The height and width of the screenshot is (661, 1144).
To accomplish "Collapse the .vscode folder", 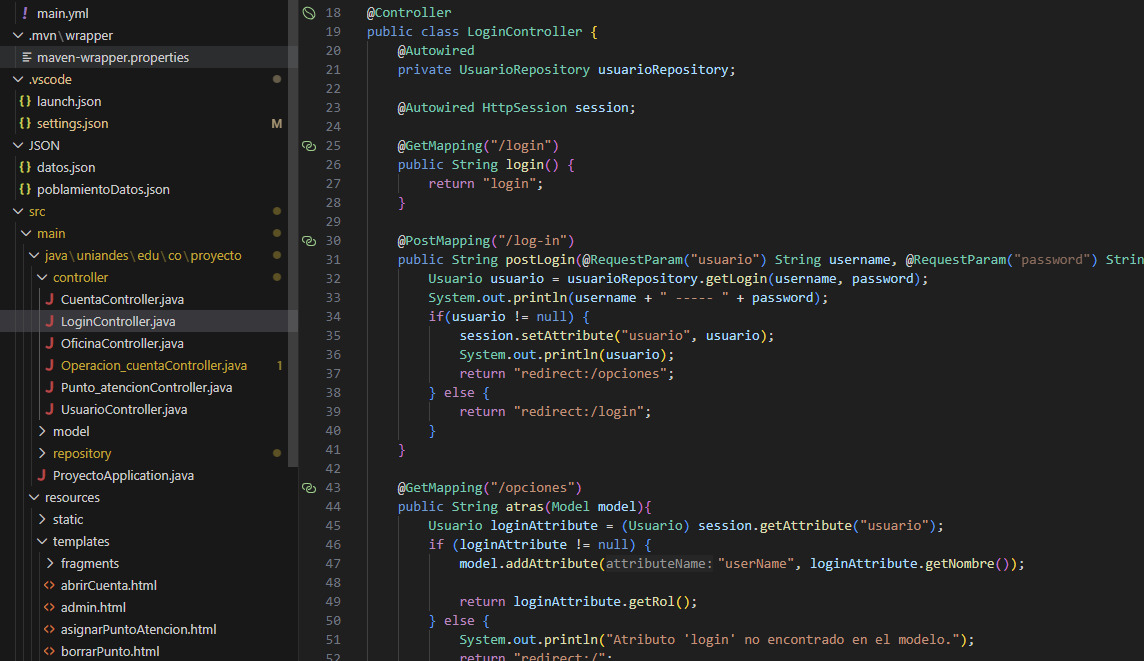I will point(18,79).
